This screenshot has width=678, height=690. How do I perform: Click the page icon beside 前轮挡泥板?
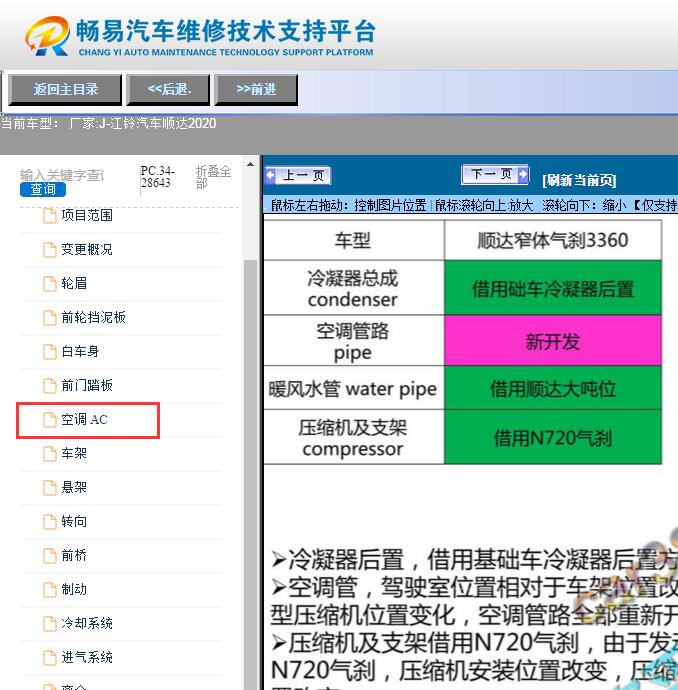coord(50,318)
